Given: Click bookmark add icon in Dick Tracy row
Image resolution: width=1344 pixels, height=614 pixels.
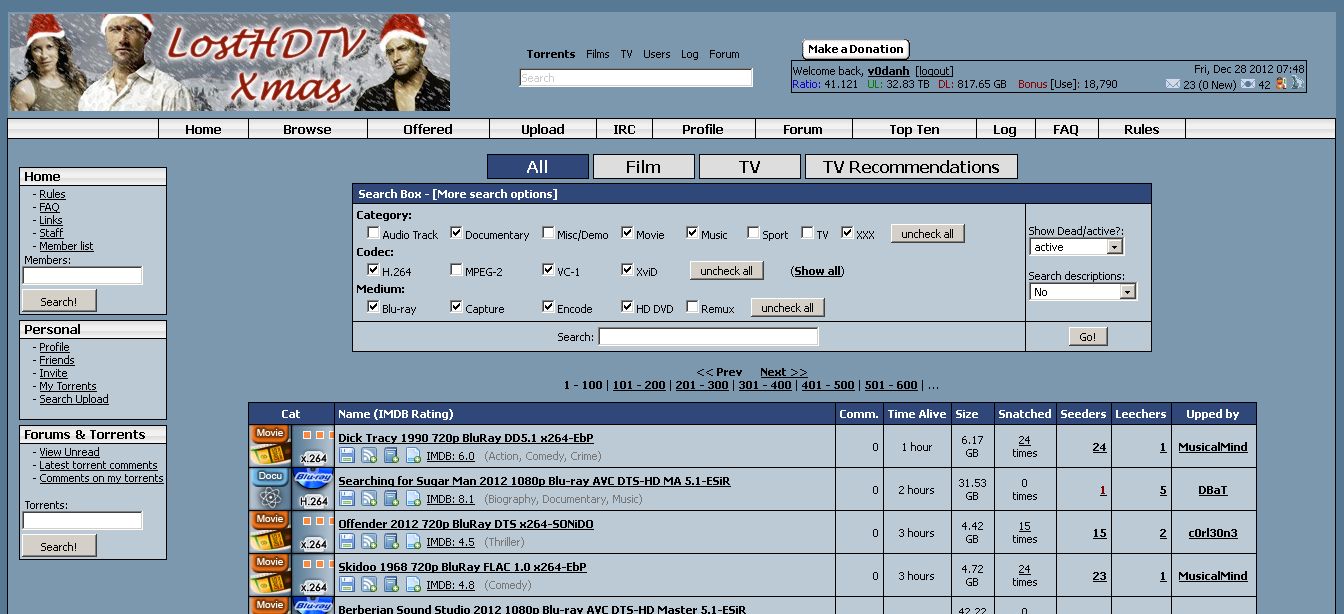Looking at the screenshot, I should 391,456.
